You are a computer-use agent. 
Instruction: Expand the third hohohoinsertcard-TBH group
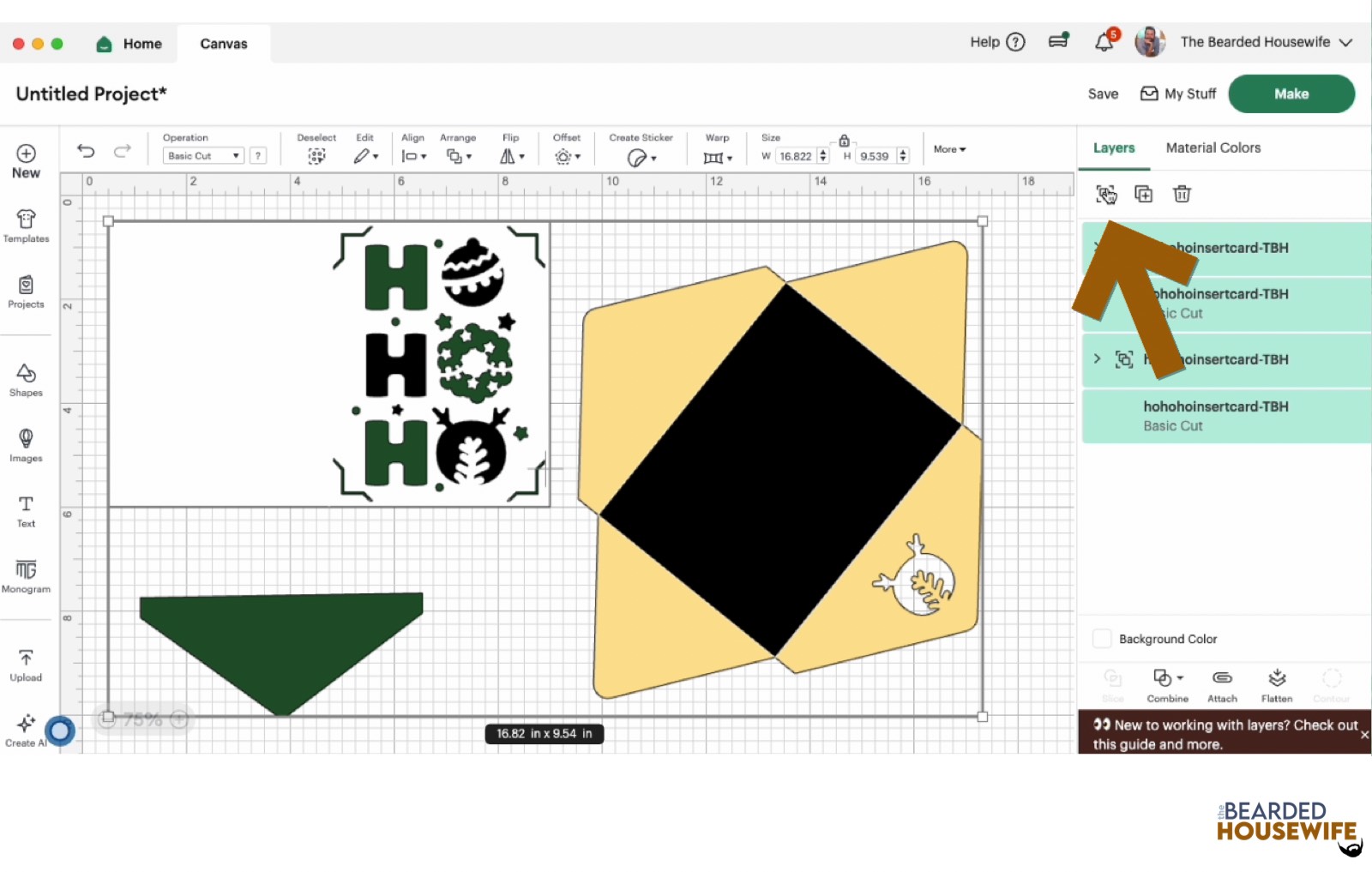(x=1097, y=359)
